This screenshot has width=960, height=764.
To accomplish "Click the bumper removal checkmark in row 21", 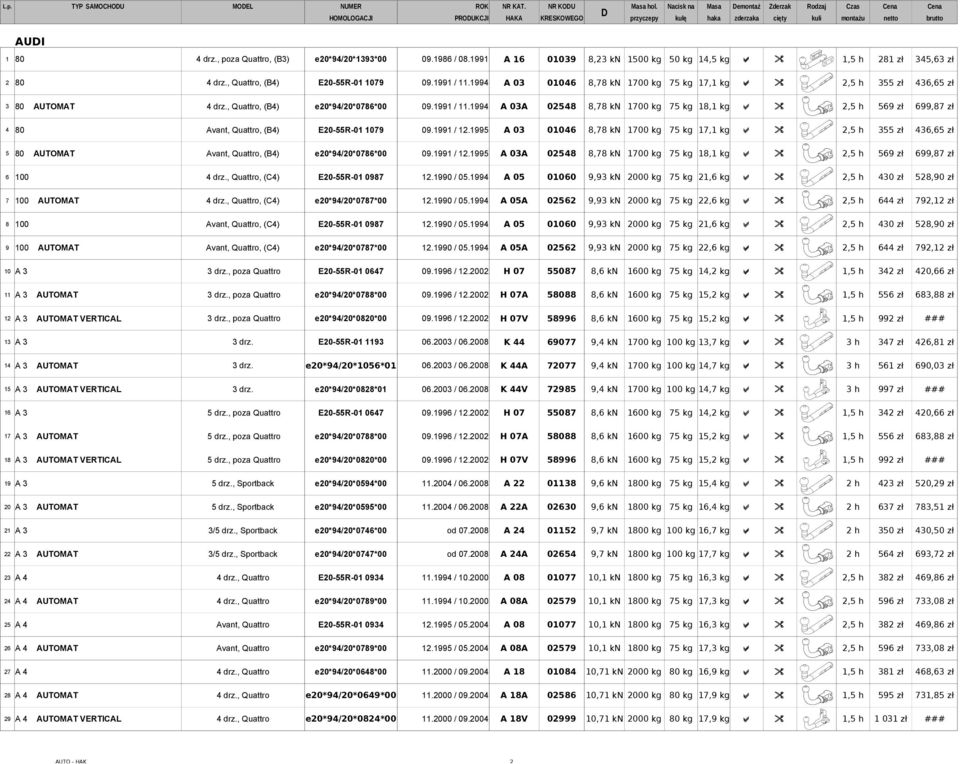I will click(746, 531).
